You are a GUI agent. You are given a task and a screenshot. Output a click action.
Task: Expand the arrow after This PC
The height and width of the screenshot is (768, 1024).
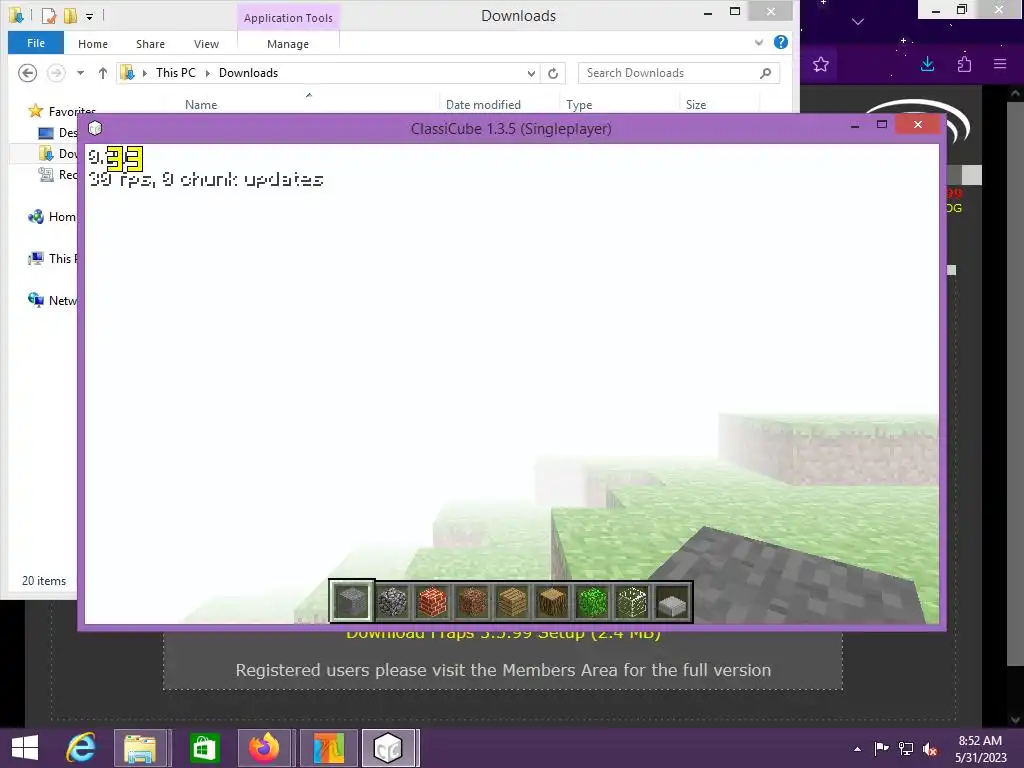208,72
